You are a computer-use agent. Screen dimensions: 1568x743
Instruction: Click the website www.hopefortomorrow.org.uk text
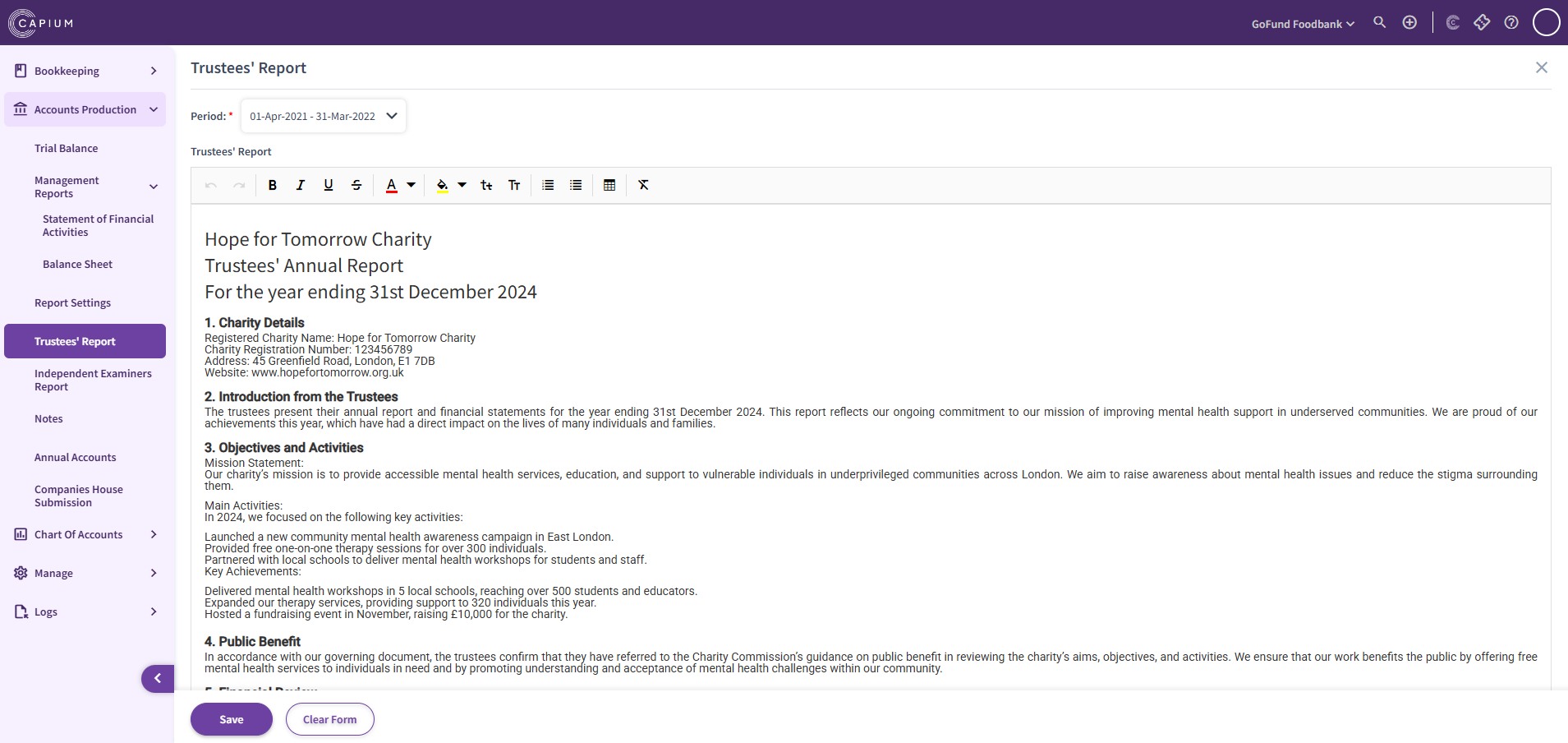point(328,372)
